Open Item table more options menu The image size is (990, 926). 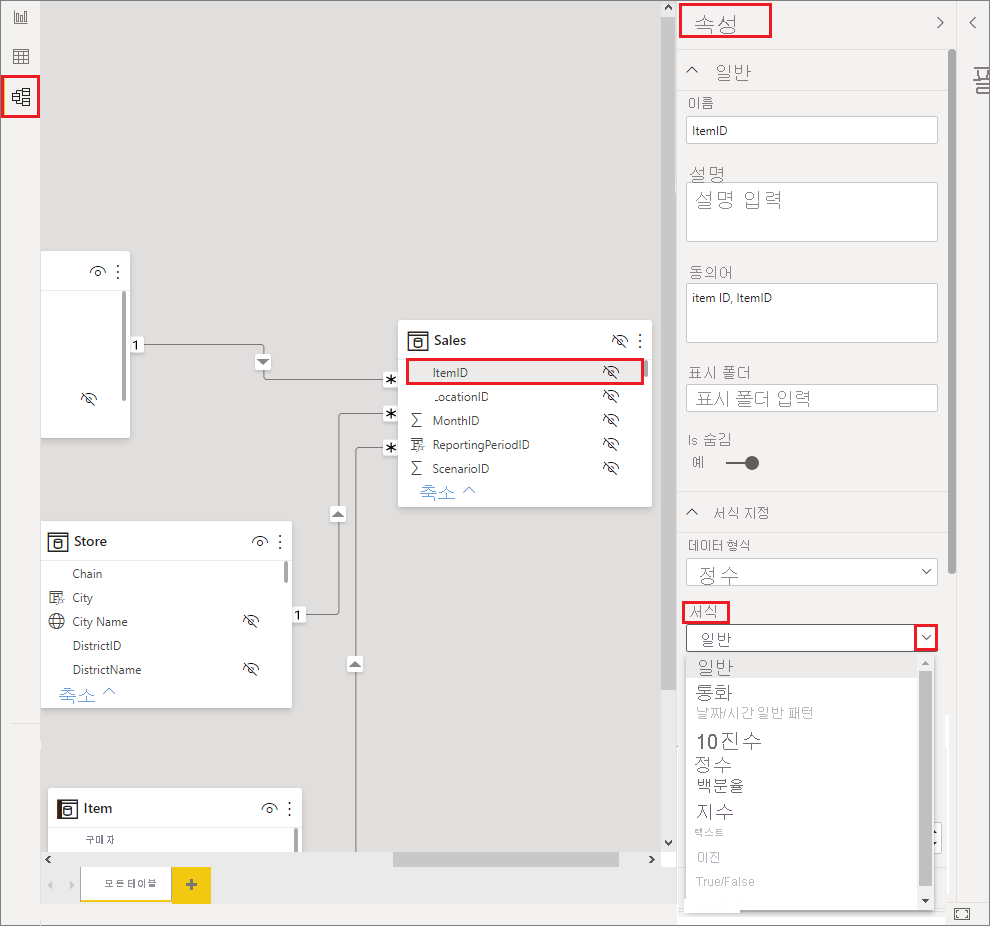(x=290, y=809)
